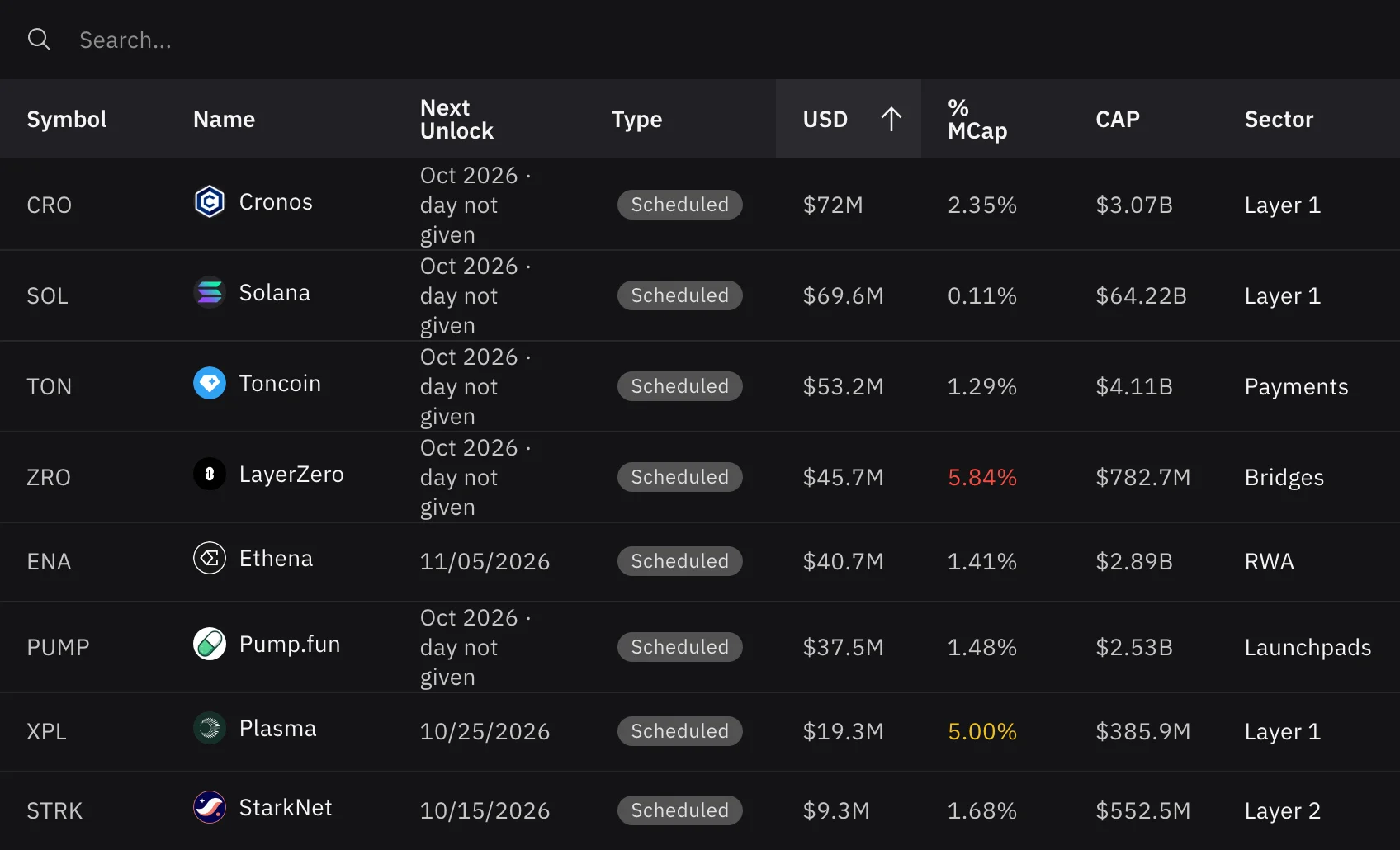Click the yellow 5.00% MCap value
The height and width of the screenshot is (850, 1400).
click(982, 731)
